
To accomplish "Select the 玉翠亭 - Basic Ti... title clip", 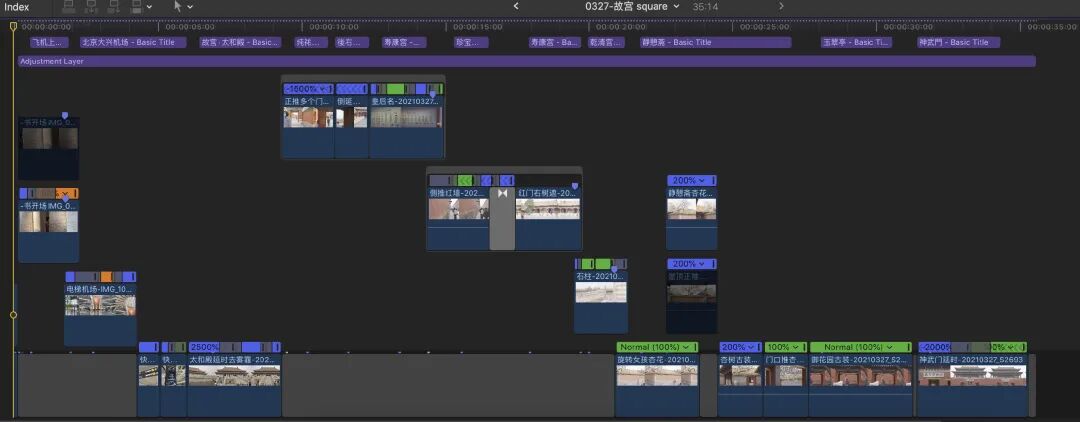I will tap(856, 42).
